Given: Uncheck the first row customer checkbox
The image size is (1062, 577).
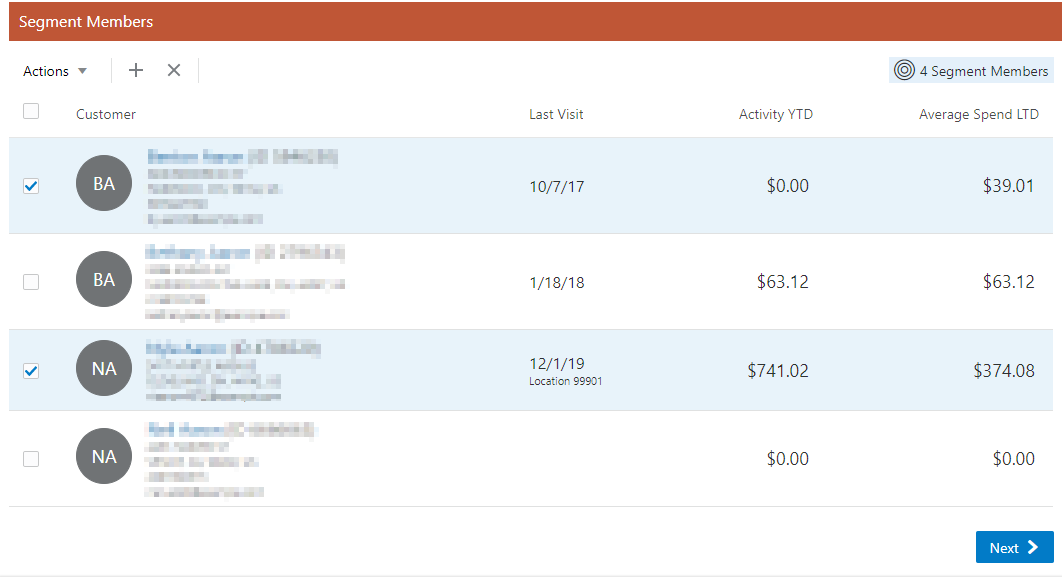Looking at the screenshot, I should (31, 186).
